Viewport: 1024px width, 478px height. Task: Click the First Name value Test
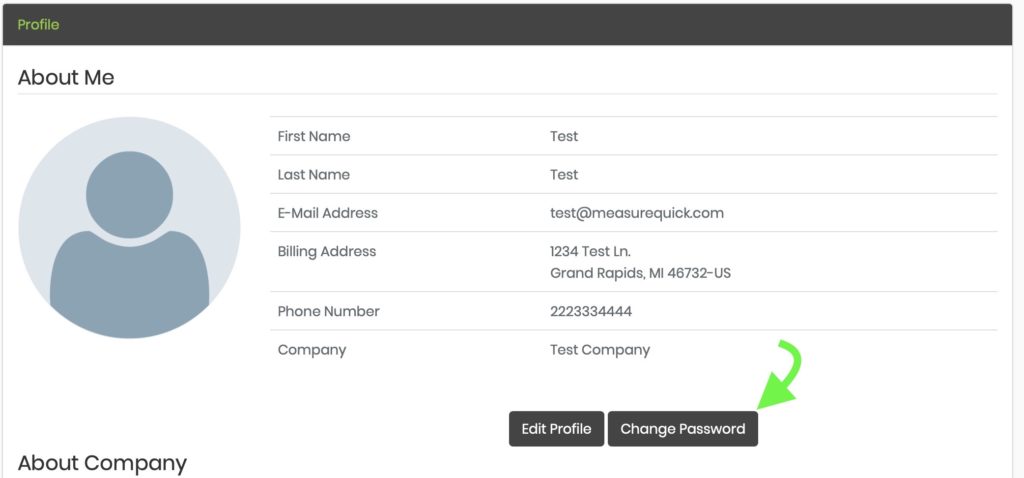point(564,136)
